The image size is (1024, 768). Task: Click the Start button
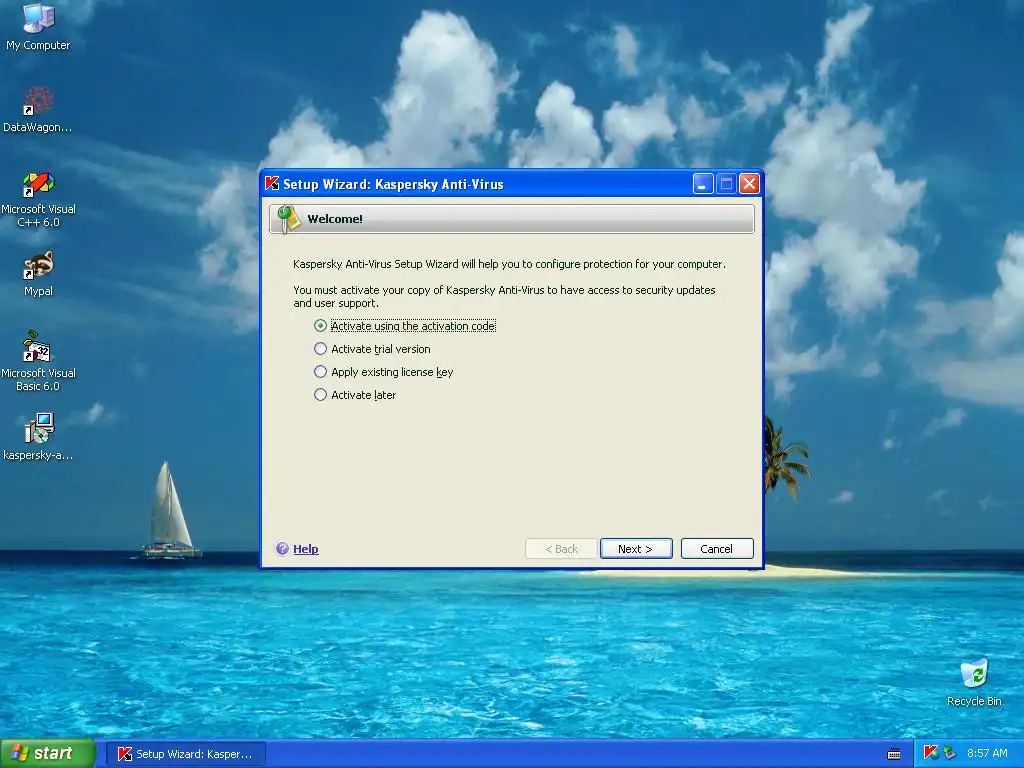click(x=47, y=754)
